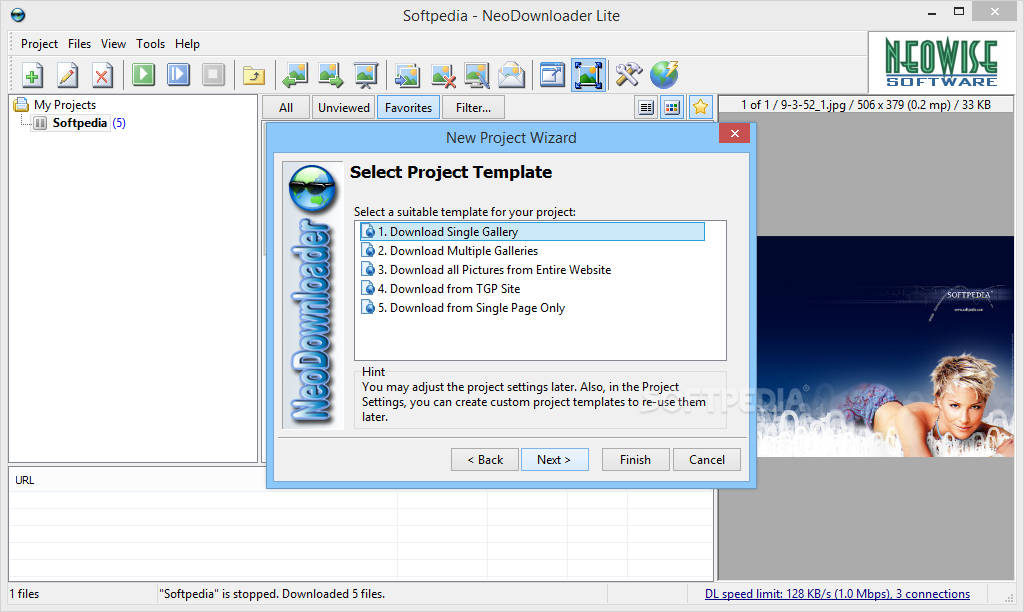This screenshot has width=1024, height=612.
Task: Choose template 1. Download Single Gallery
Action: pos(532,232)
